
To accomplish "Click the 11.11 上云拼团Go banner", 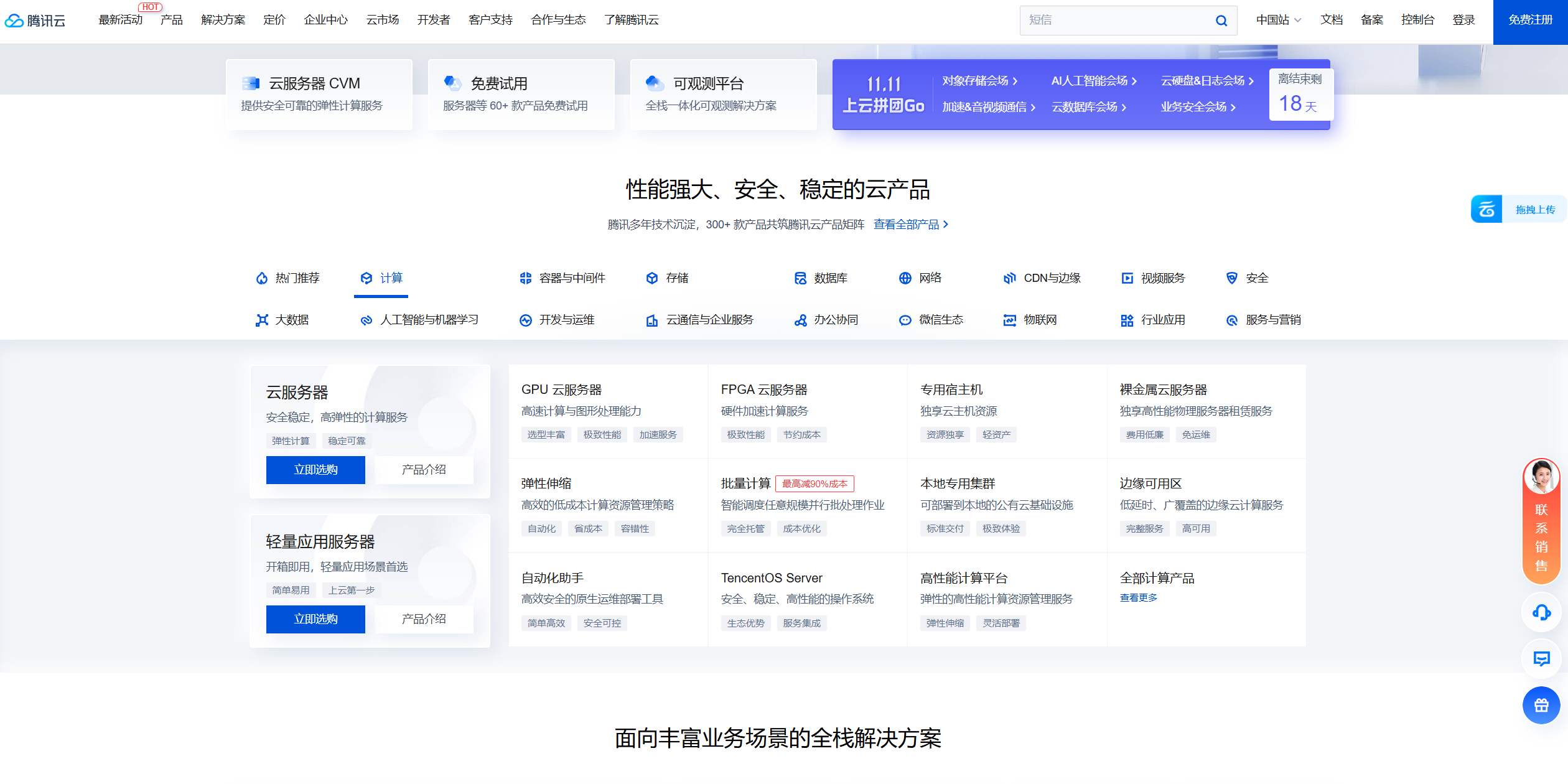I will point(884,95).
